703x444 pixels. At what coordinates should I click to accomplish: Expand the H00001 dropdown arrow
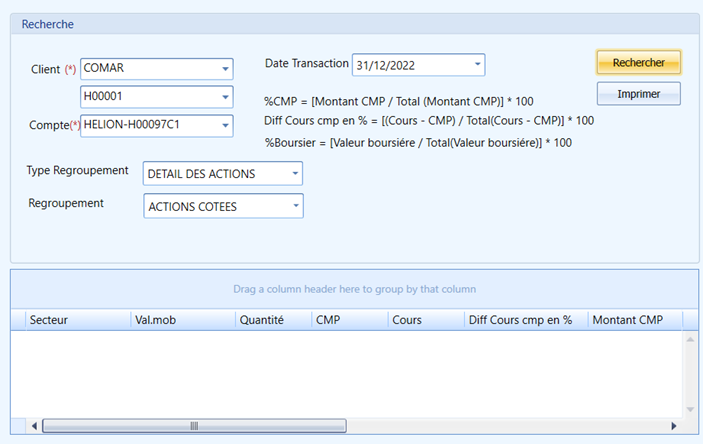pyautogui.click(x=225, y=97)
